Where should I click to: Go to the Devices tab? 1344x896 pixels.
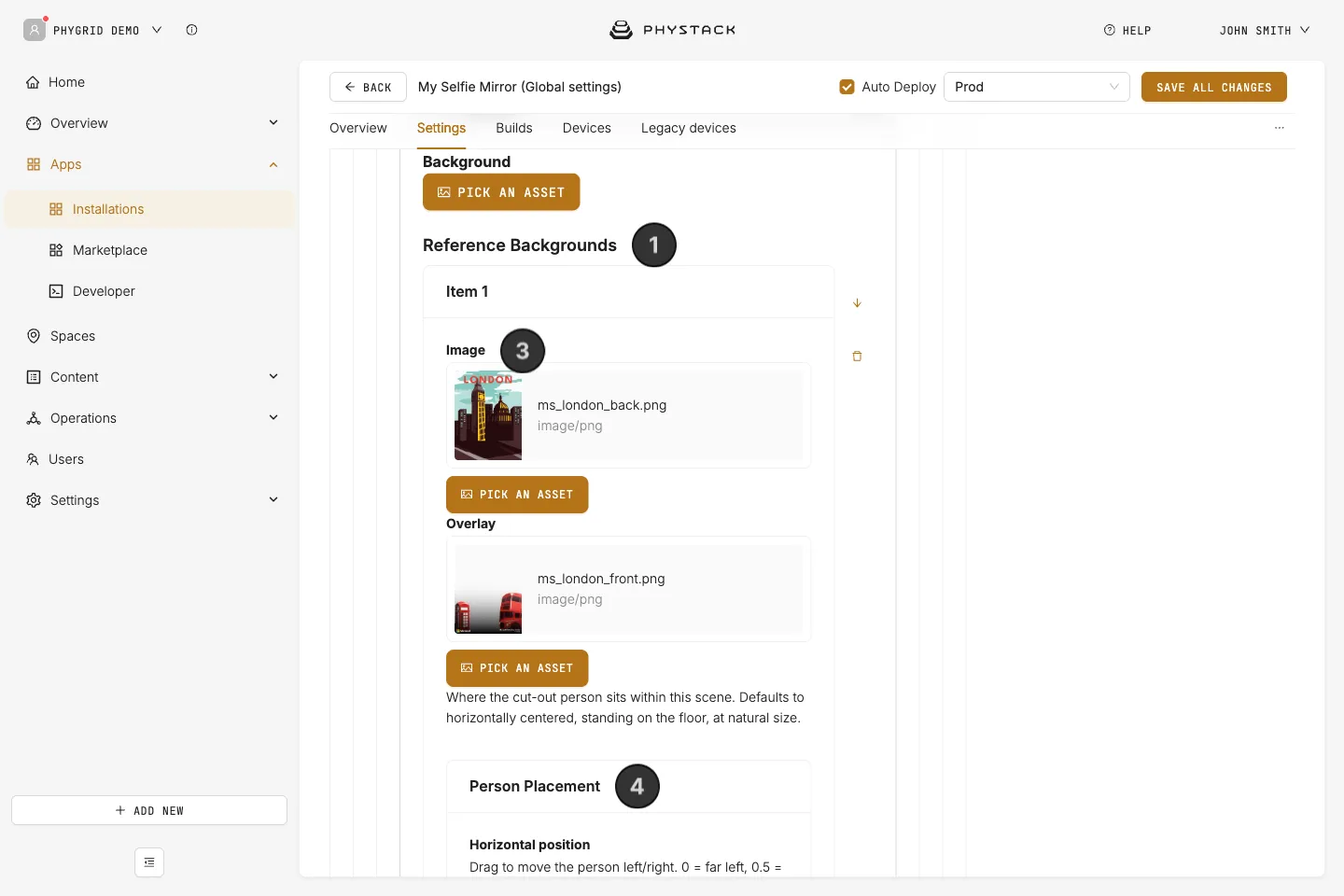tap(587, 128)
